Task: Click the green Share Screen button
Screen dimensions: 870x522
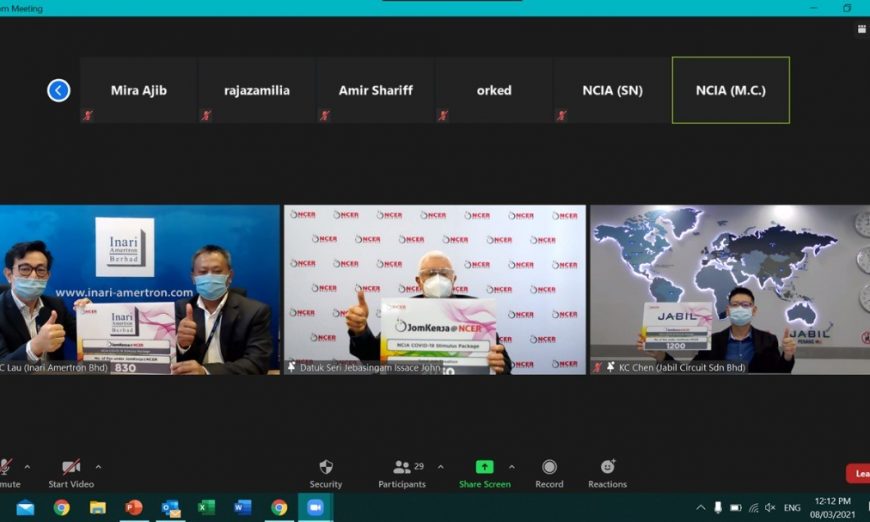Action: coord(484,473)
